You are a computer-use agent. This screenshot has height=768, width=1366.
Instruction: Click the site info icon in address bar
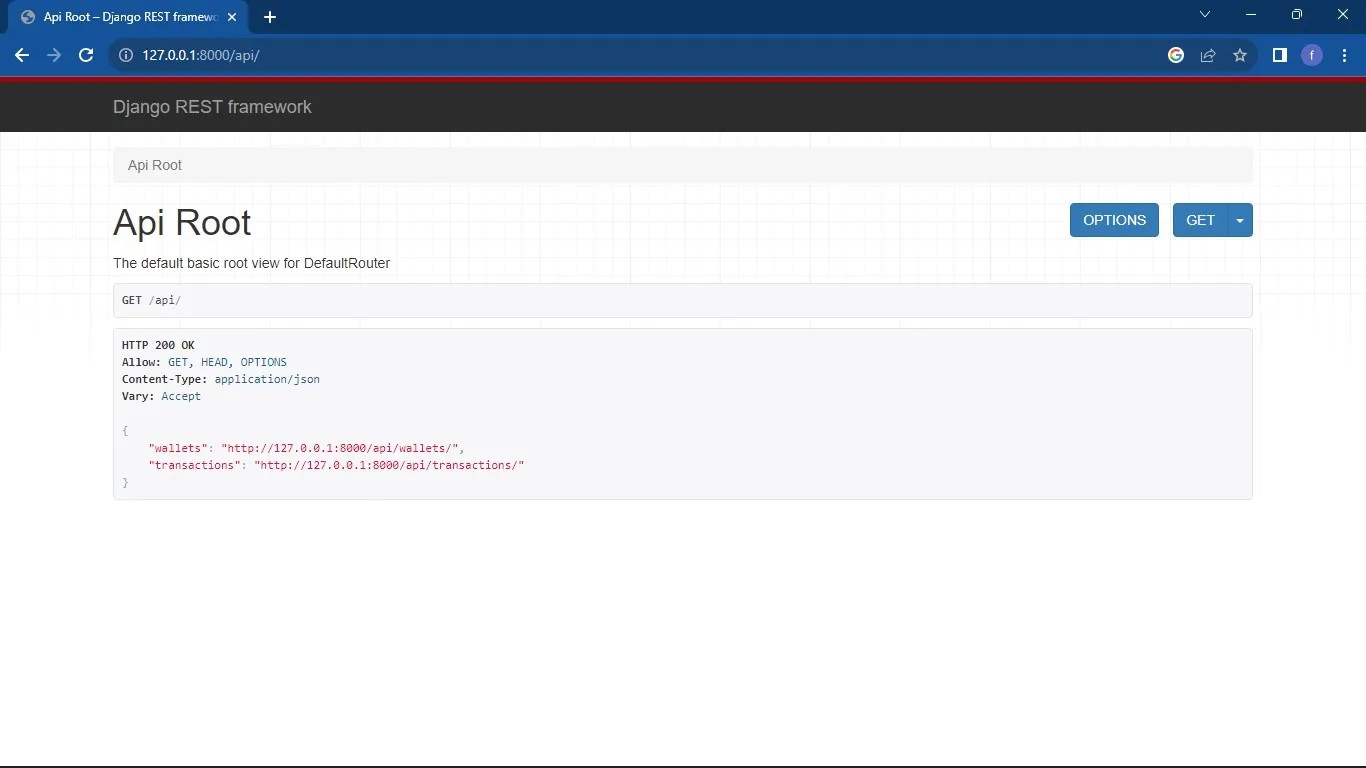click(x=125, y=55)
